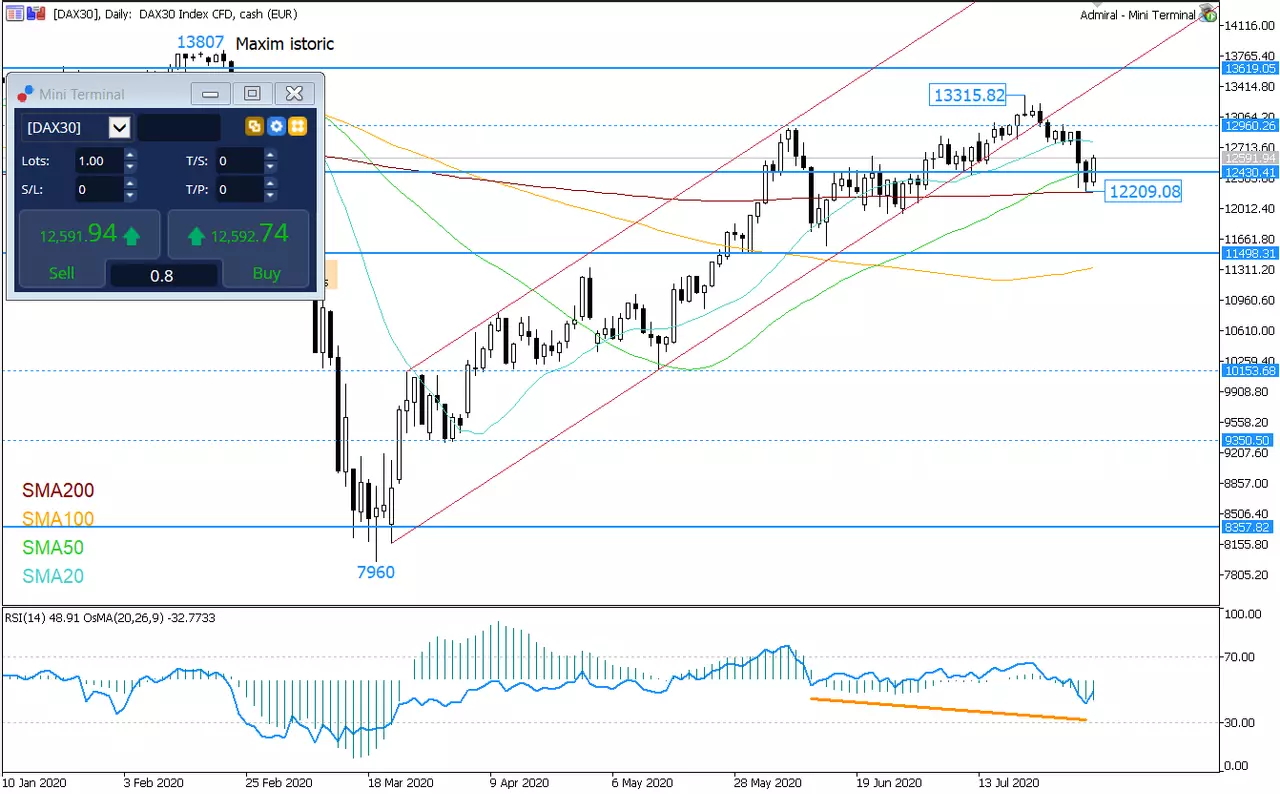Decrease T/S value with down arrow

[270, 167]
